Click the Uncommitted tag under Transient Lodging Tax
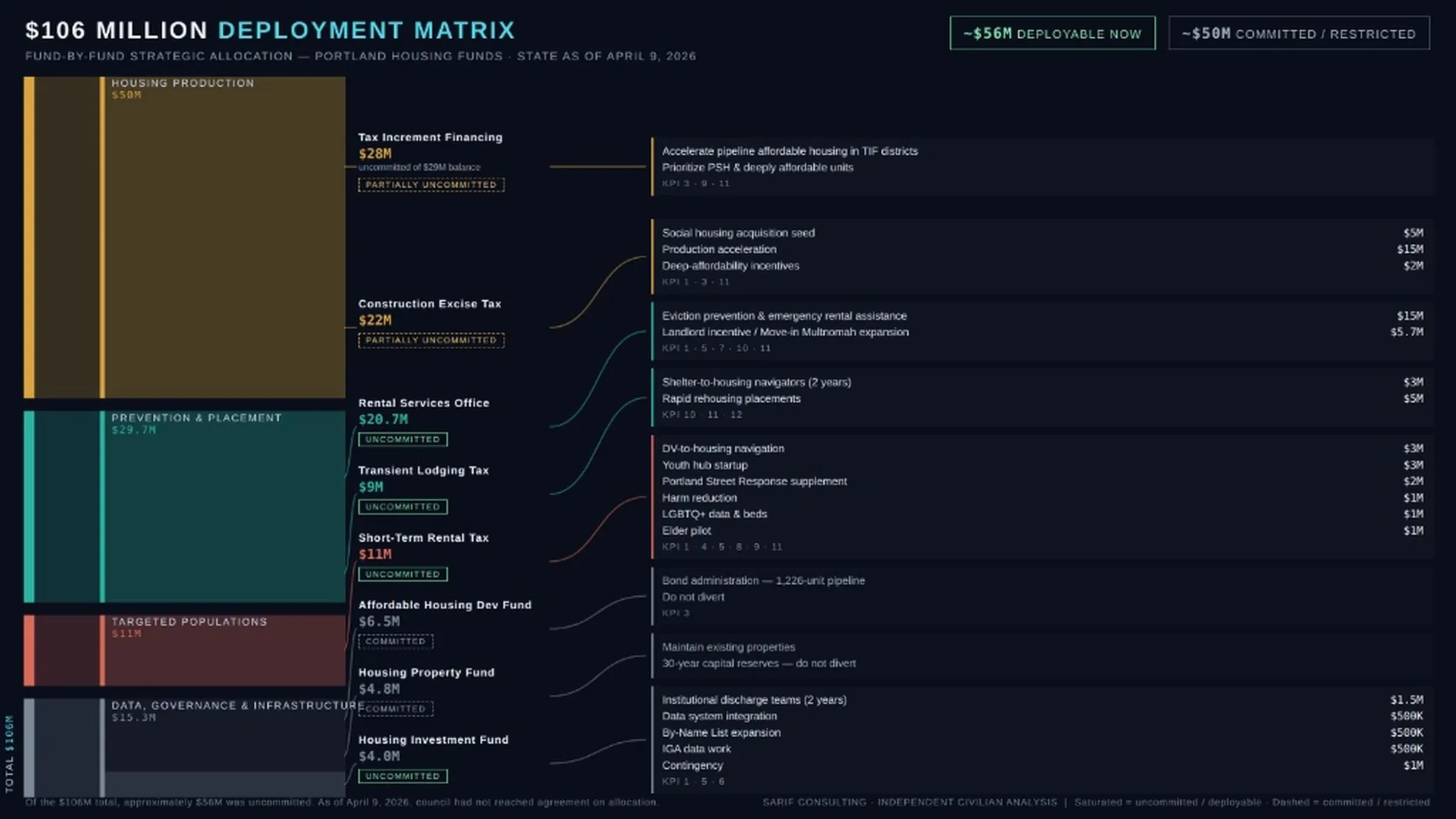Screen dimensions: 1456x819 coord(402,507)
